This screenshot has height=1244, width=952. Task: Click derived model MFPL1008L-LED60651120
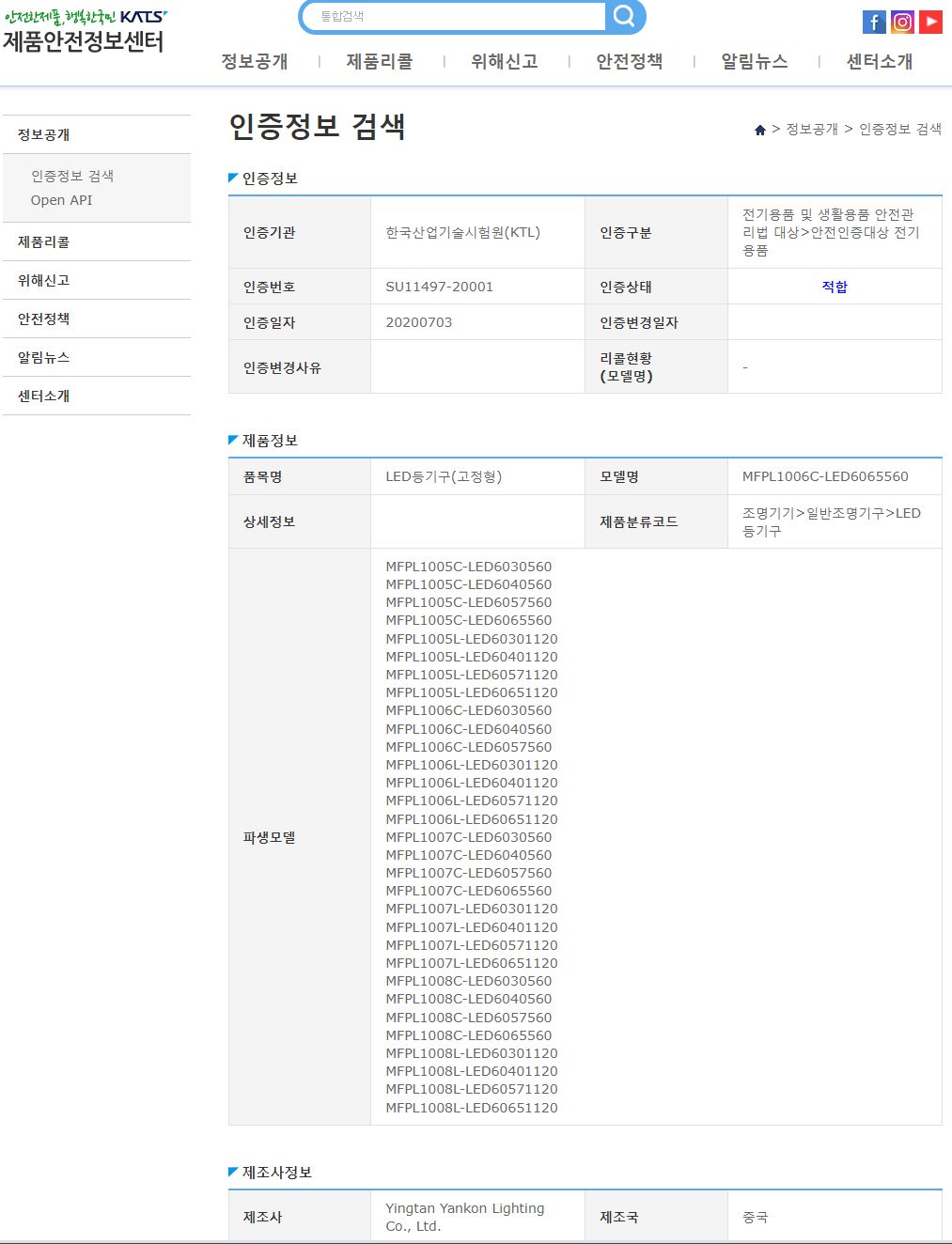click(472, 1108)
